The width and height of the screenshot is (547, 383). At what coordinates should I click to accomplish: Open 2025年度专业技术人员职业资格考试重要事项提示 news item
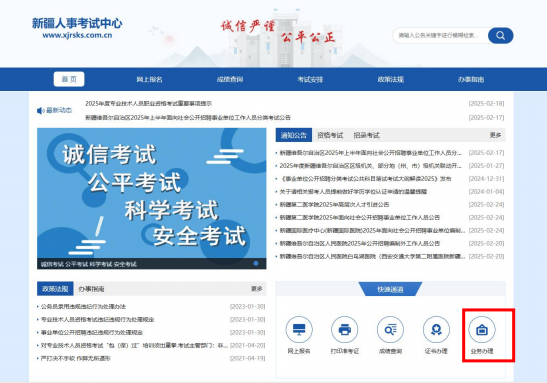tap(149, 104)
